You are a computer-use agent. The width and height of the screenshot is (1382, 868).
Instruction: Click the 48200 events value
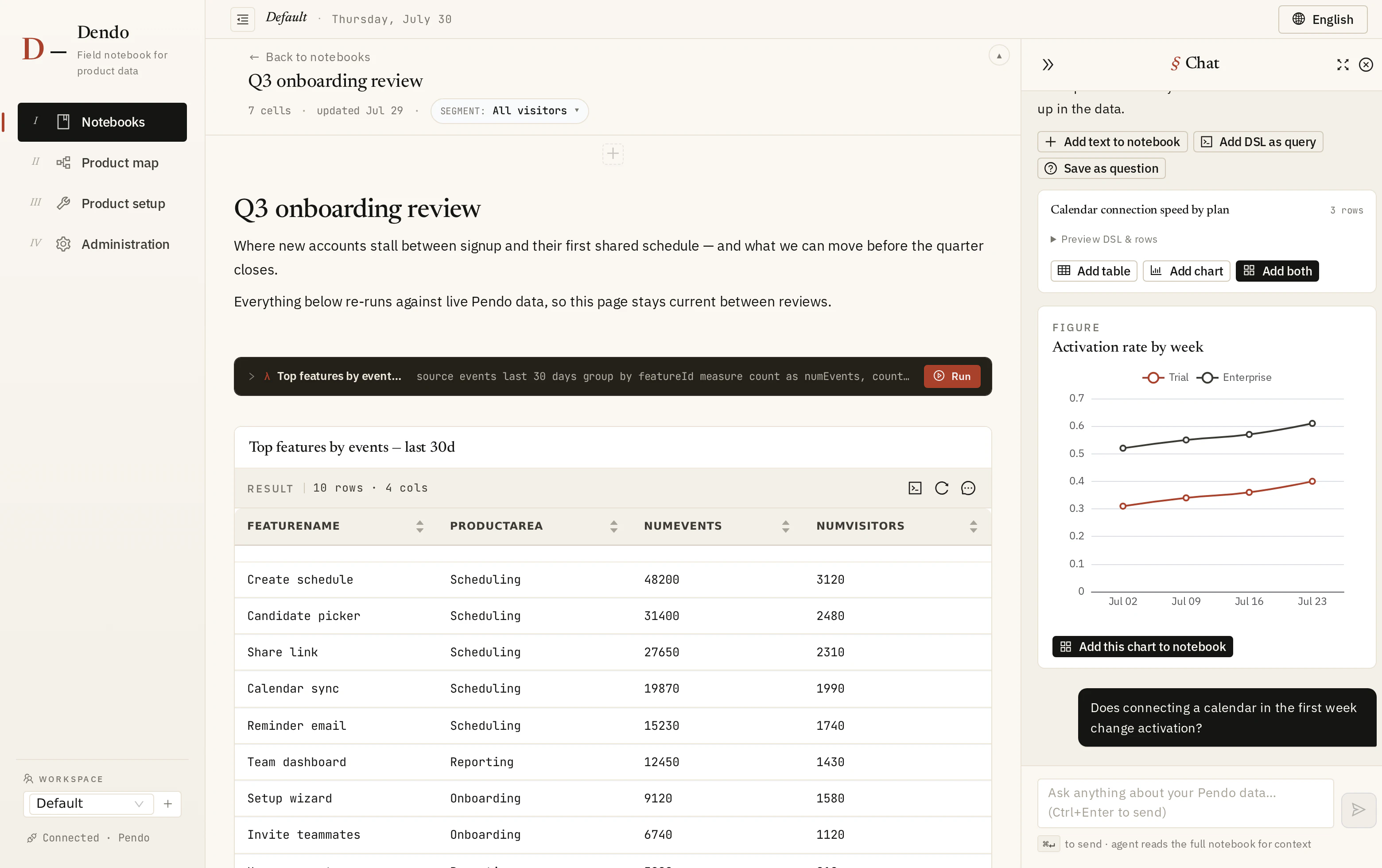(661, 579)
